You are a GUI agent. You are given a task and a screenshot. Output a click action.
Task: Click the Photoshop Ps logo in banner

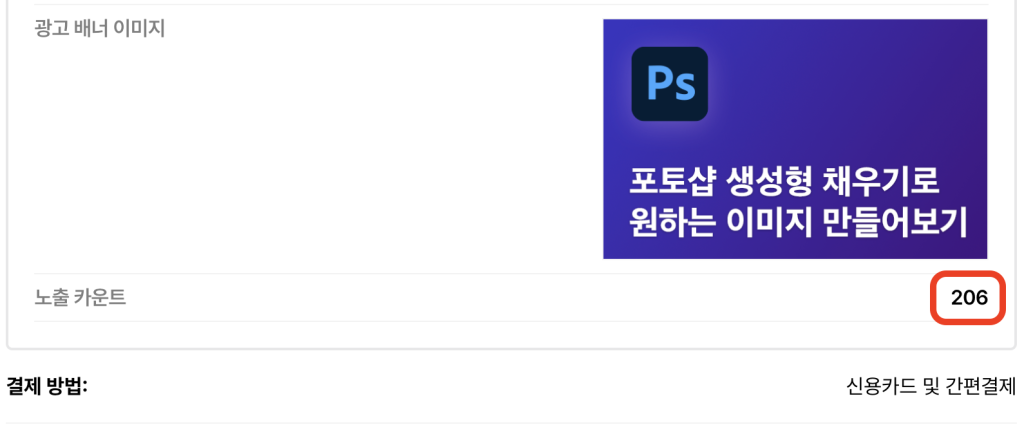[x=669, y=84]
